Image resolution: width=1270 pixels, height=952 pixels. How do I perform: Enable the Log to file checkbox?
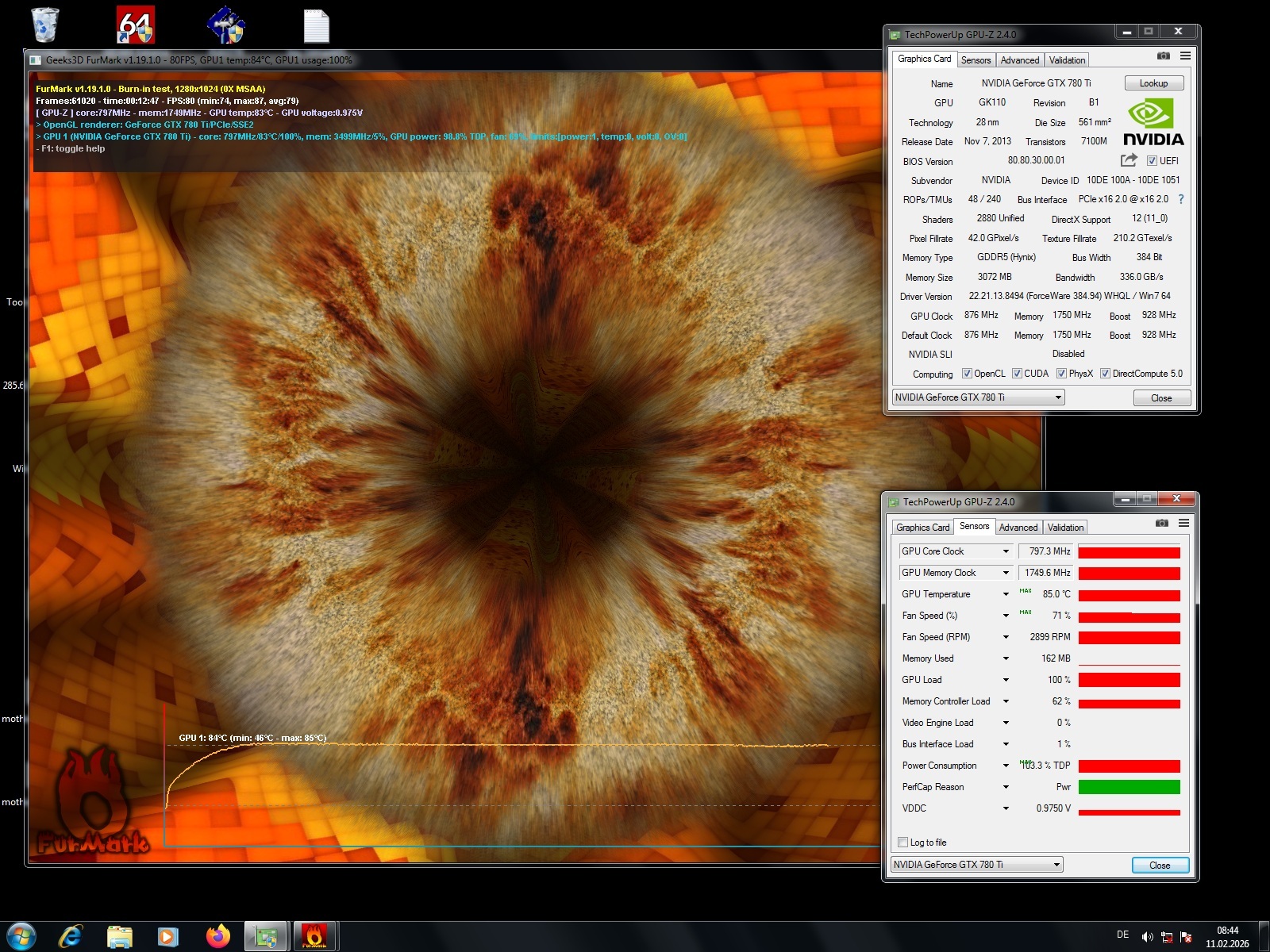(902, 843)
